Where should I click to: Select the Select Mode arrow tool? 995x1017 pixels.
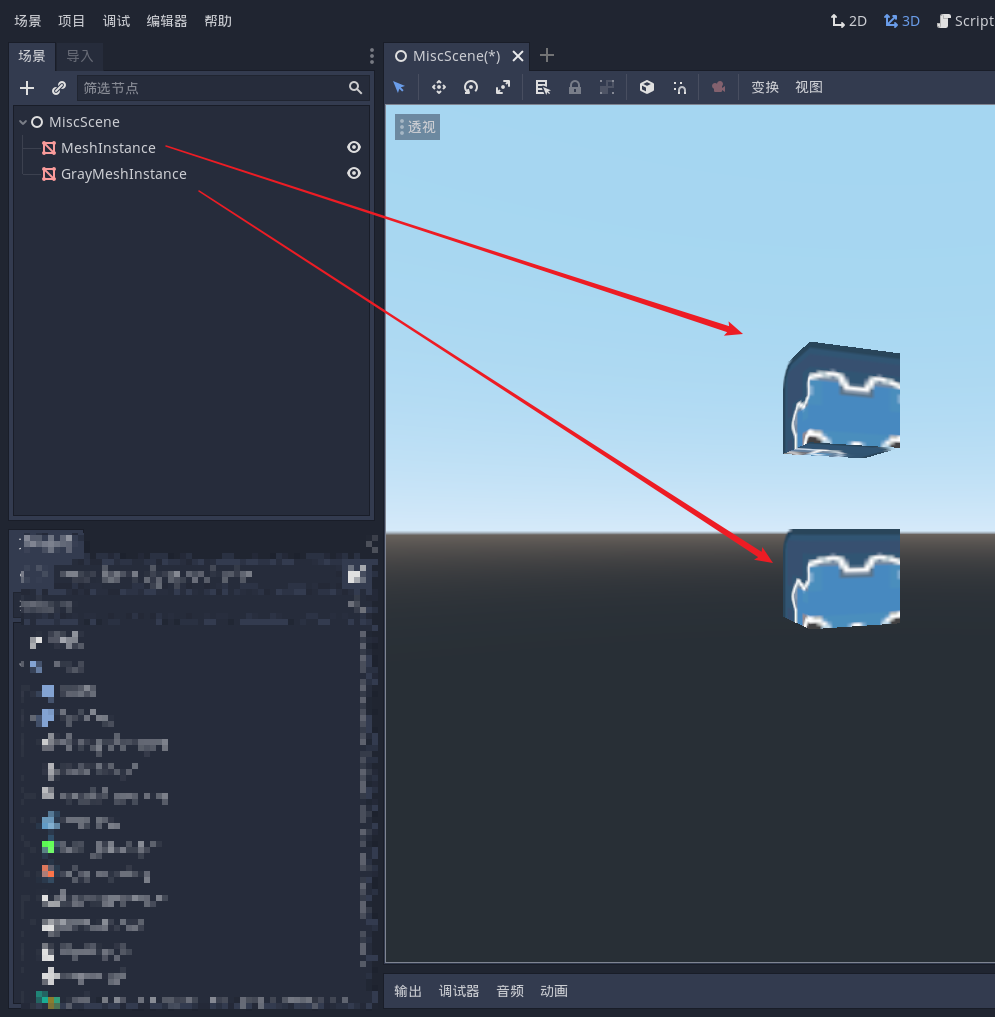(x=400, y=87)
